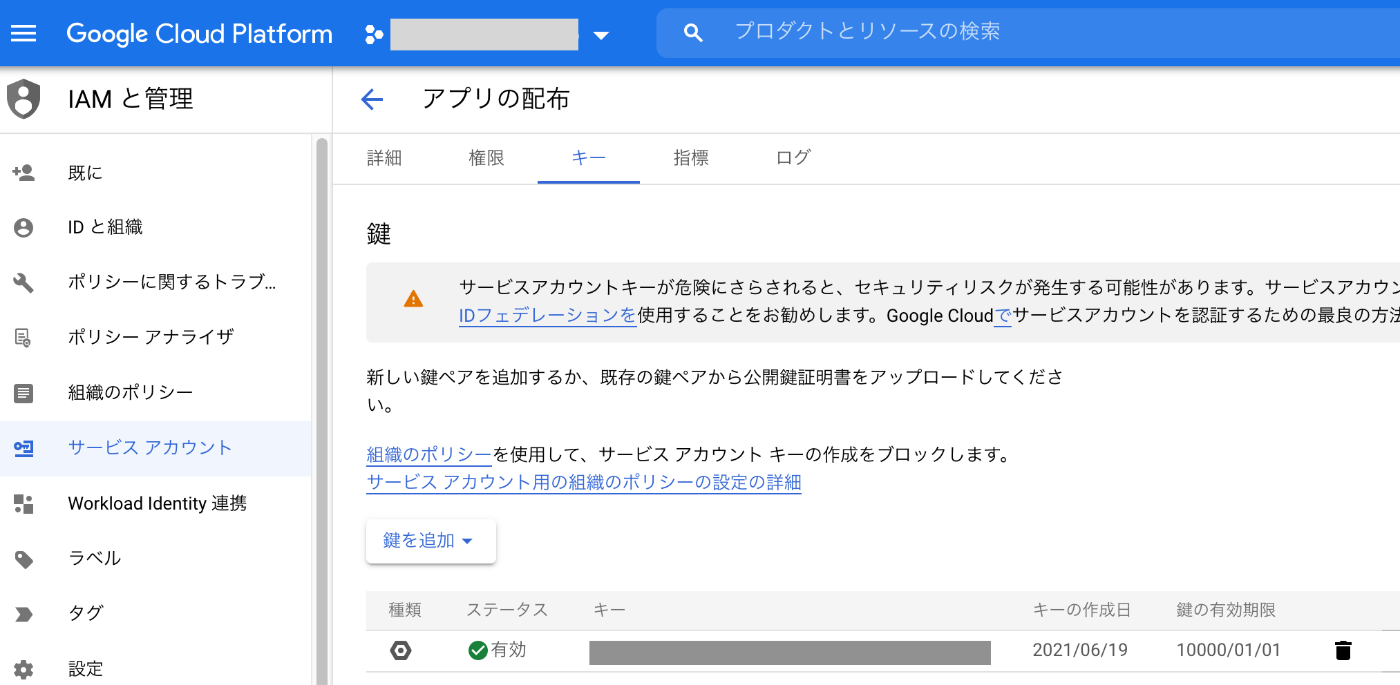
Task: Click the タグ arrow-shaped icon
Action: coord(23,614)
